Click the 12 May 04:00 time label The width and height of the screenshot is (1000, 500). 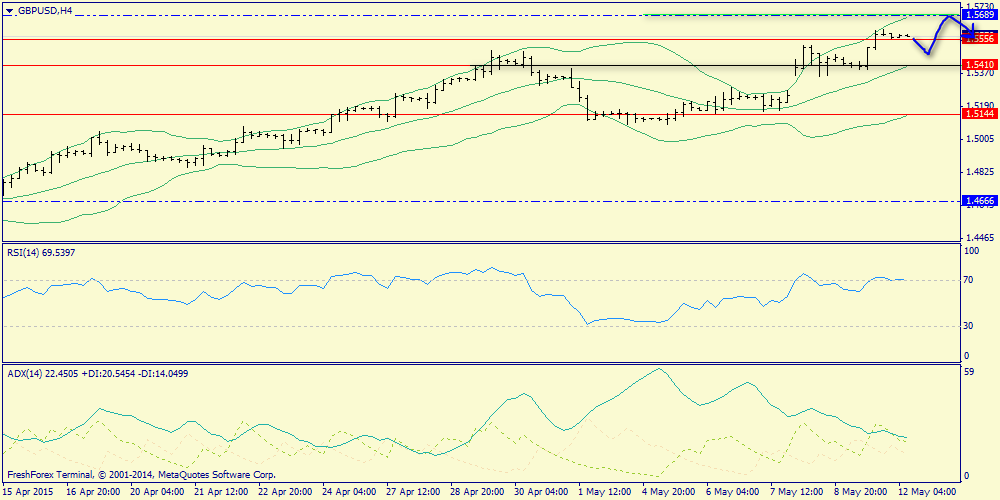coord(929,492)
